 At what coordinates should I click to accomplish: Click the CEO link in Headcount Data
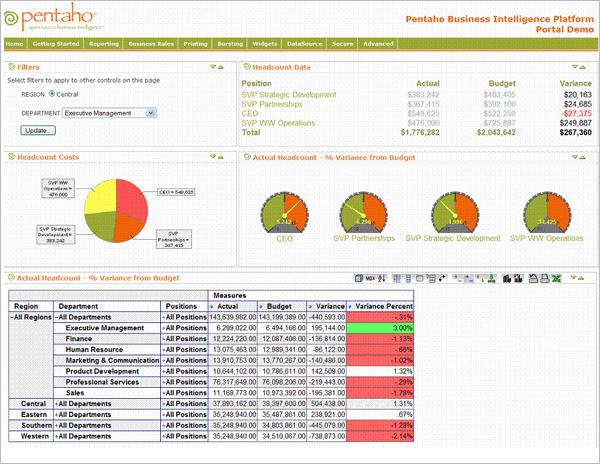coord(249,113)
